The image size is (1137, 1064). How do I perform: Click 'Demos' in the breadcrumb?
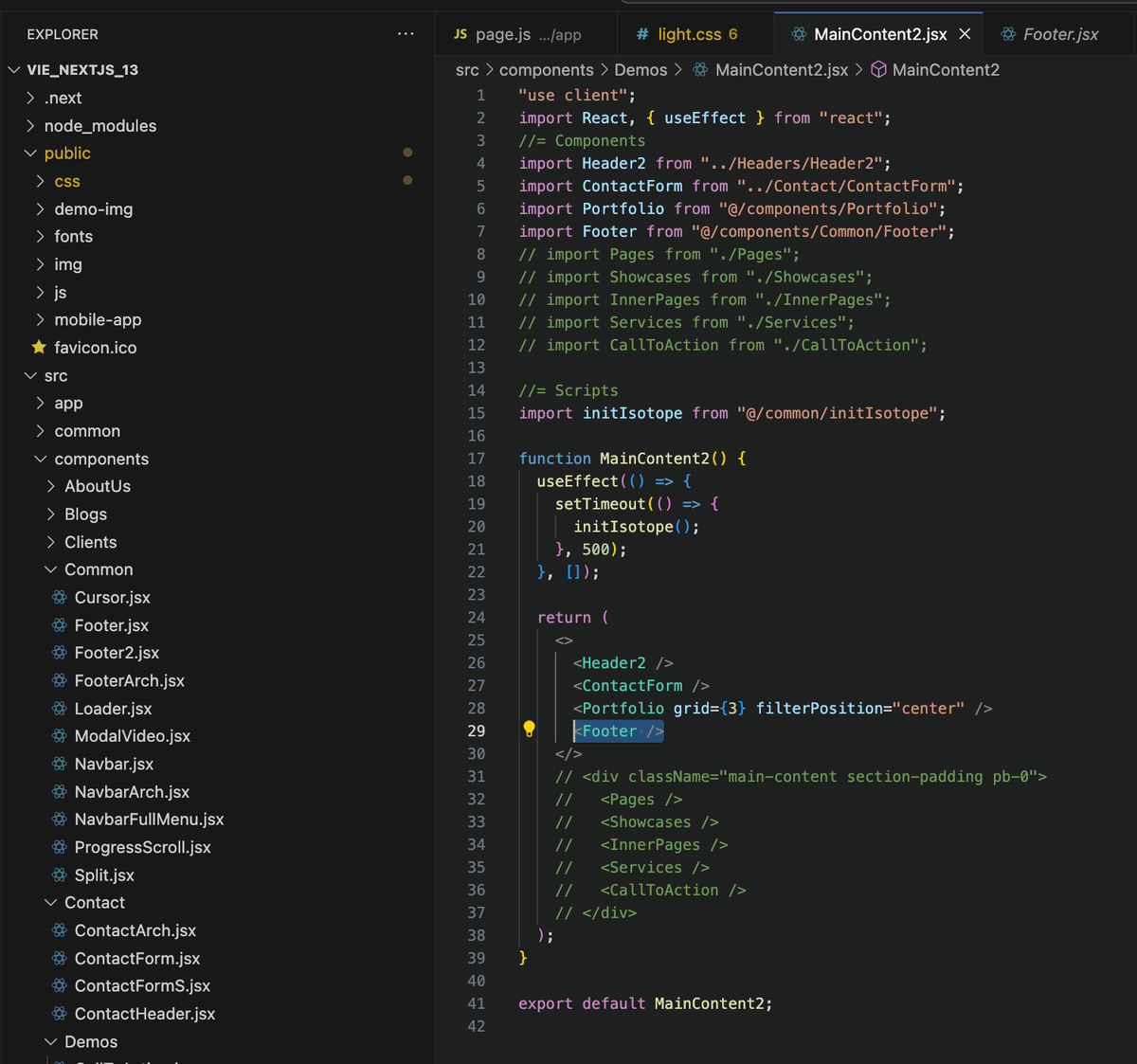(641, 70)
